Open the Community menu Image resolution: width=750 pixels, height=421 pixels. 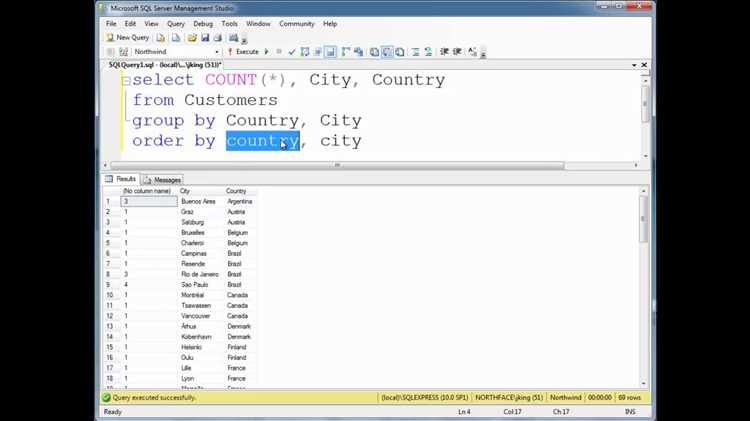297,23
